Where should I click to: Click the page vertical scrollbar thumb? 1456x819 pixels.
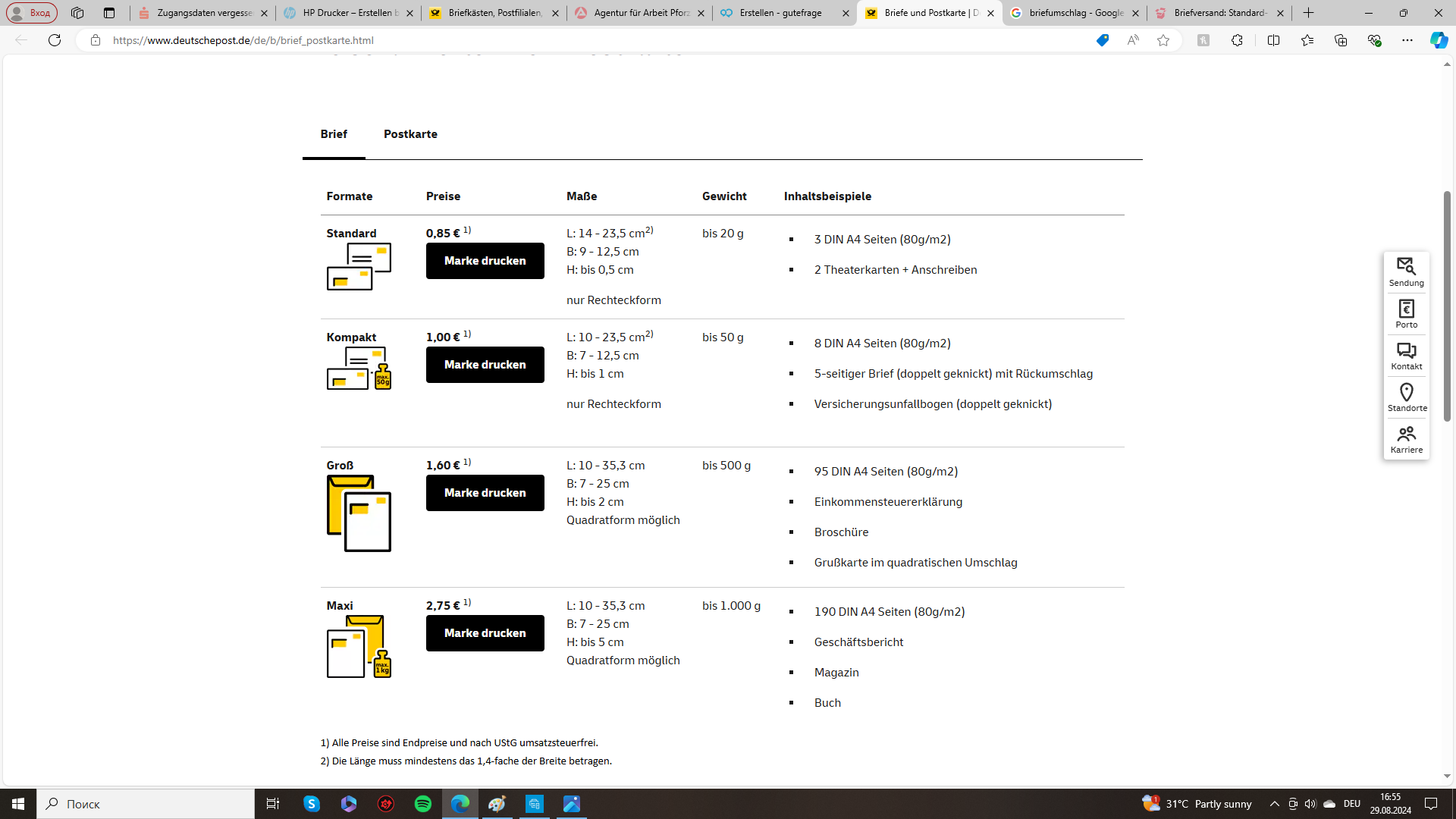click(x=1447, y=306)
